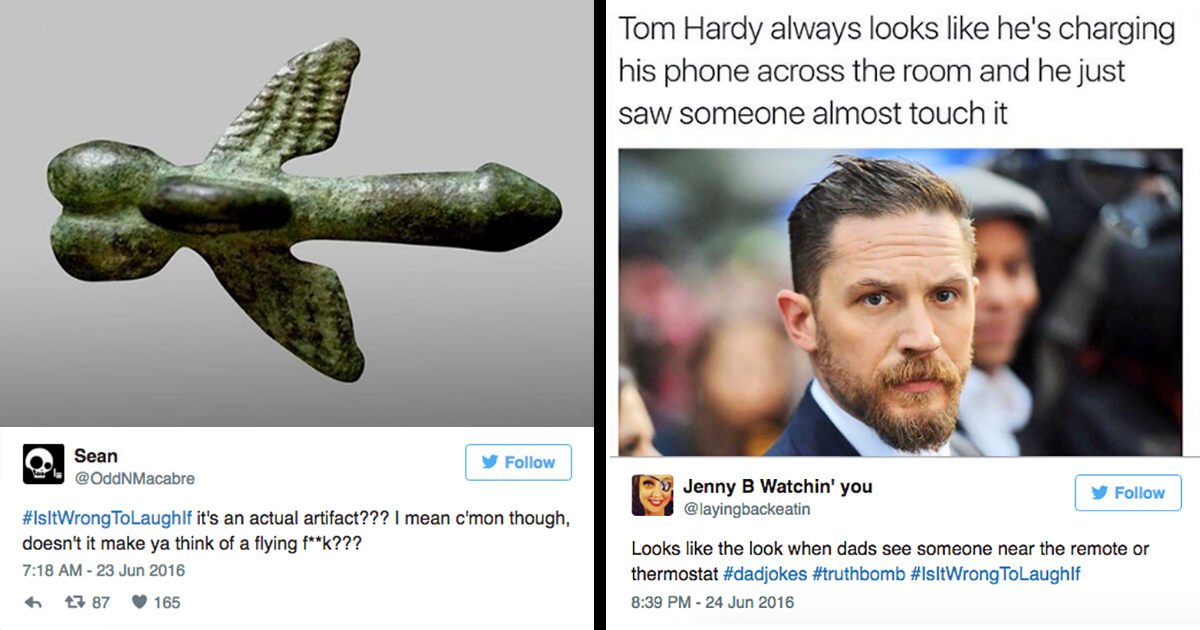Viewport: 1200px width, 630px height.
Task: Follow the @OddNMacabre account
Action: click(x=519, y=462)
